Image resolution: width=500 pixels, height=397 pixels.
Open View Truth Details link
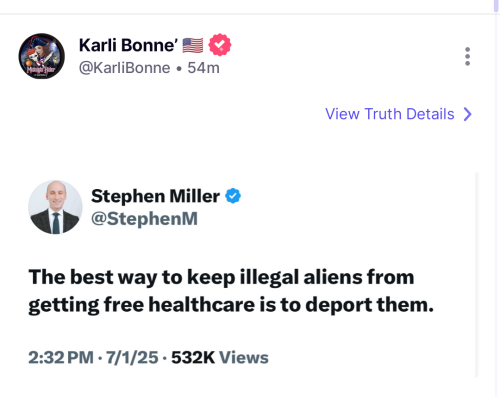pos(390,114)
